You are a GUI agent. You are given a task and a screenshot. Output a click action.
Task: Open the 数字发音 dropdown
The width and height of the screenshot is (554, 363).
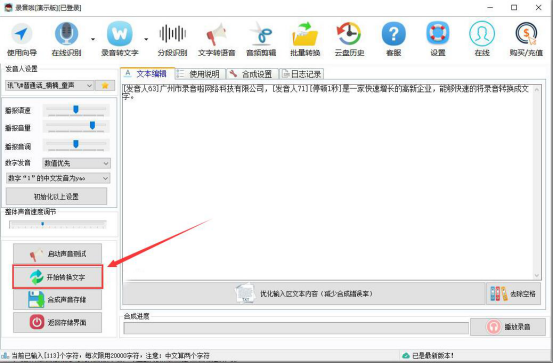point(76,163)
